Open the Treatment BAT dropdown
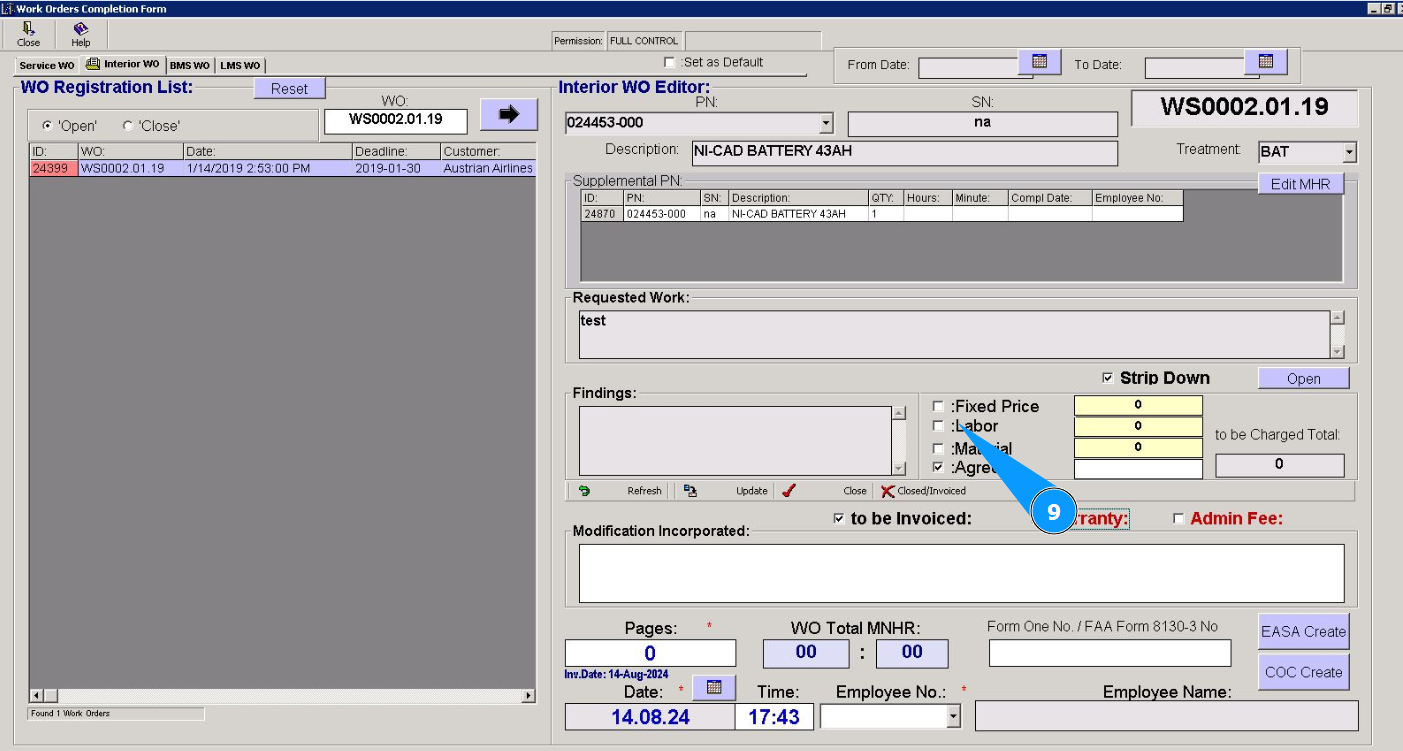This screenshot has height=751, width=1403. (1349, 153)
